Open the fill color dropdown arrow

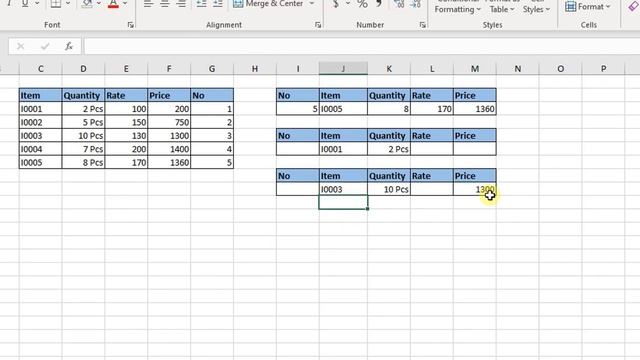tap(99, 4)
